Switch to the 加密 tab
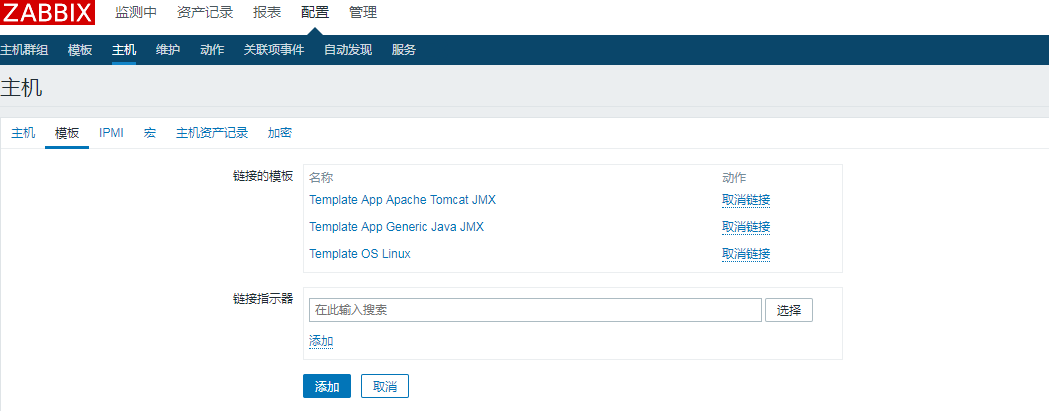1049x411 pixels. (x=280, y=133)
